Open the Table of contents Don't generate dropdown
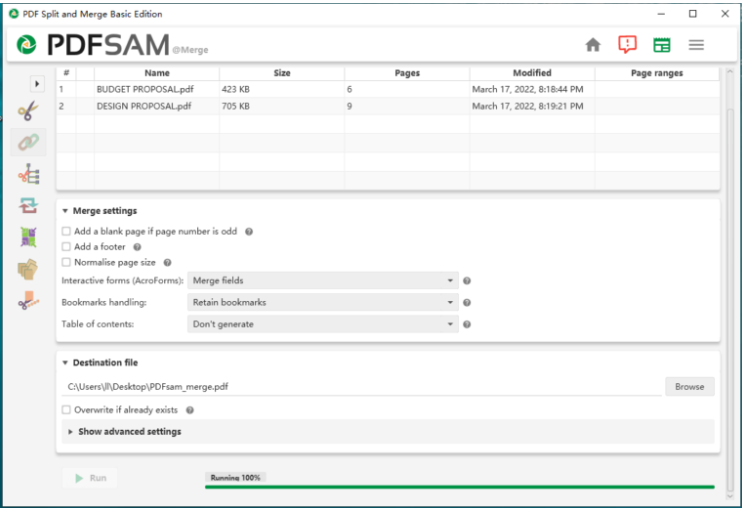Image resolution: width=742 pixels, height=508 pixels. [x=323, y=324]
